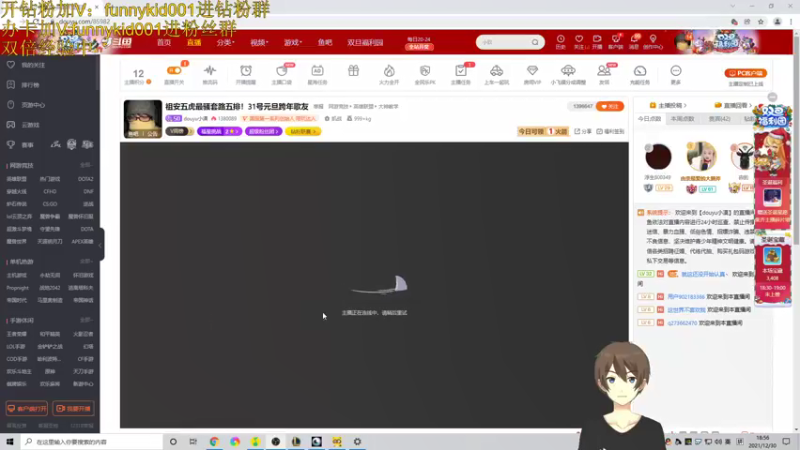This screenshot has height=450, width=800.
Task: Click the search magnifier icon
Action: click(x=535, y=42)
